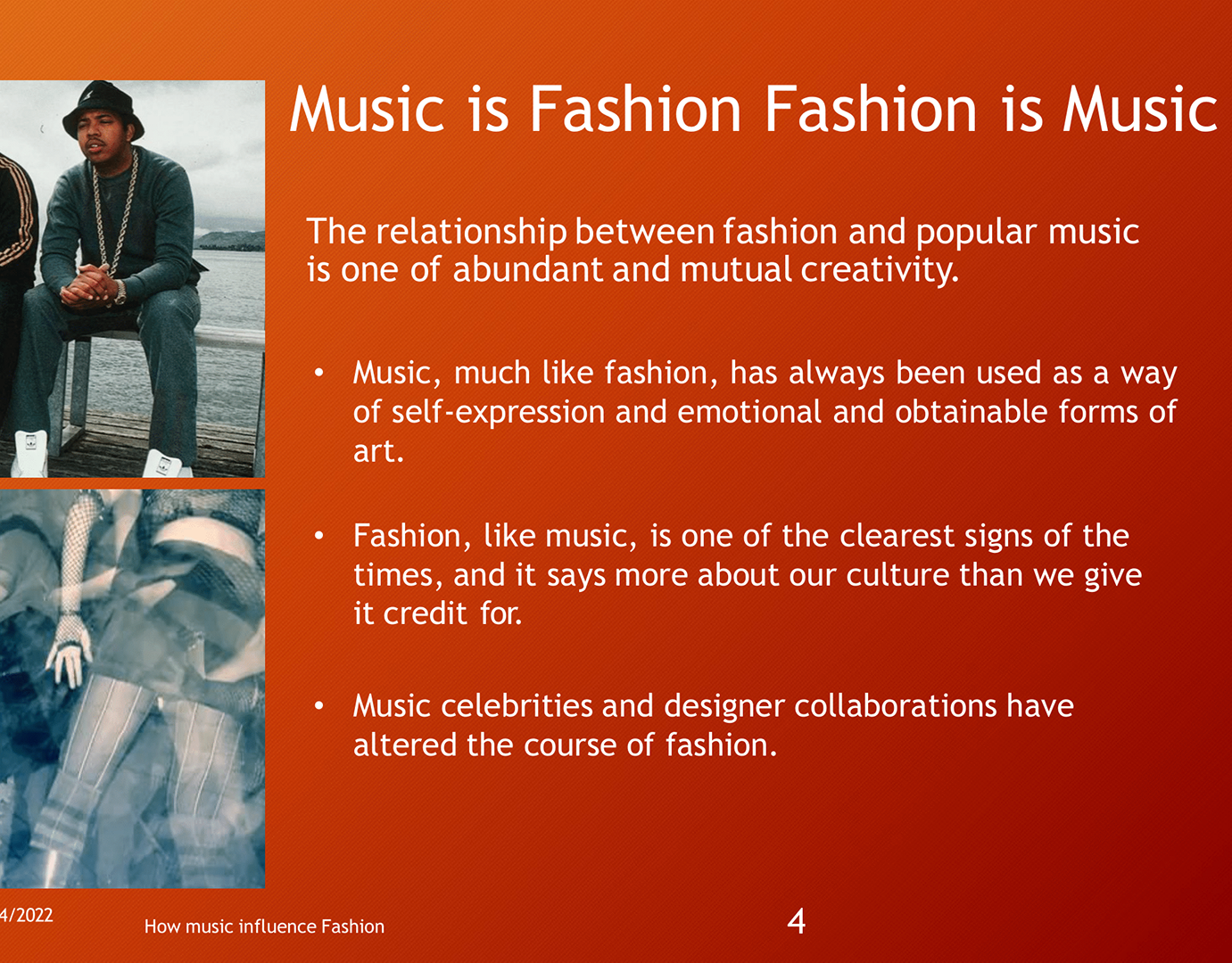This screenshot has width=1232, height=963.
Task: Click the slide title 'Music is Fashion Fashion is Music'
Action: click(x=753, y=110)
